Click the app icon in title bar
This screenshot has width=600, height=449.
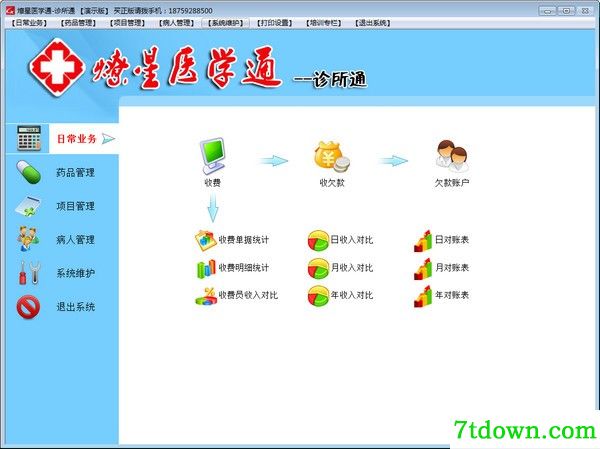(10, 10)
